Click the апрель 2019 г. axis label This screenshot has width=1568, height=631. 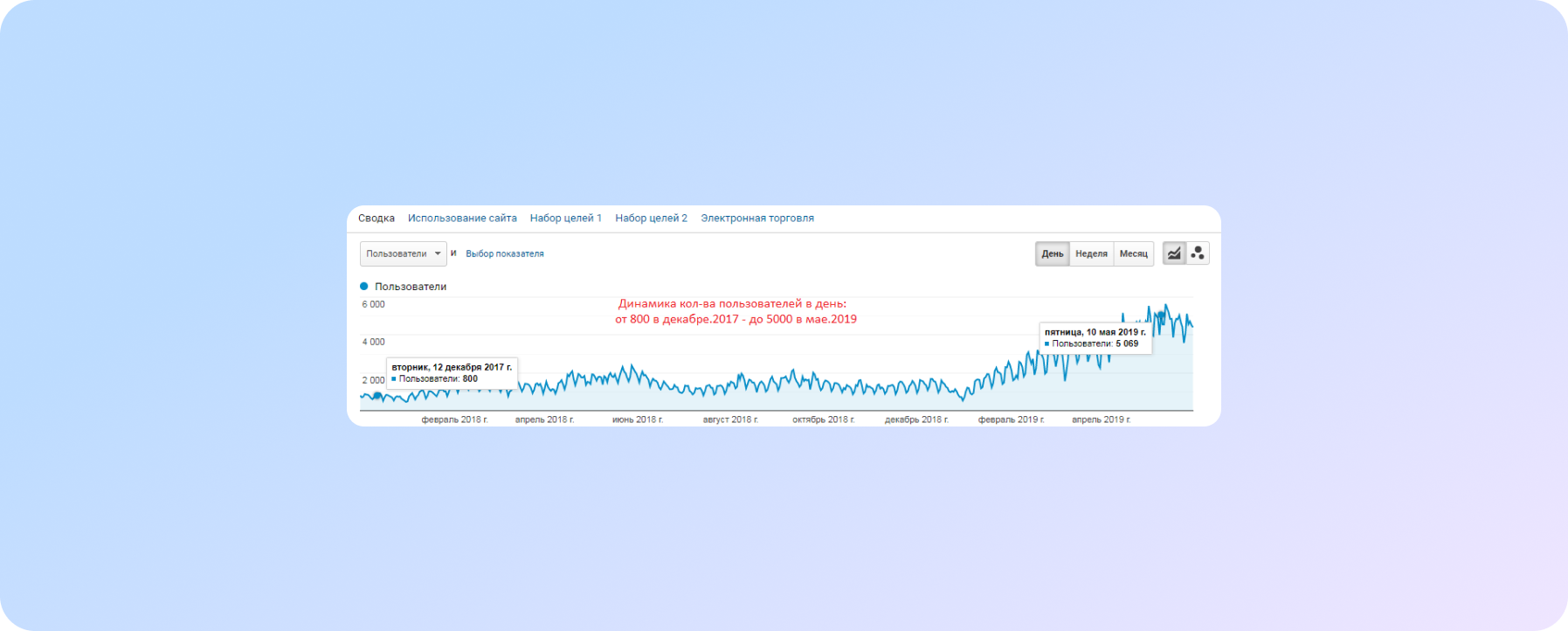pyautogui.click(x=1102, y=420)
